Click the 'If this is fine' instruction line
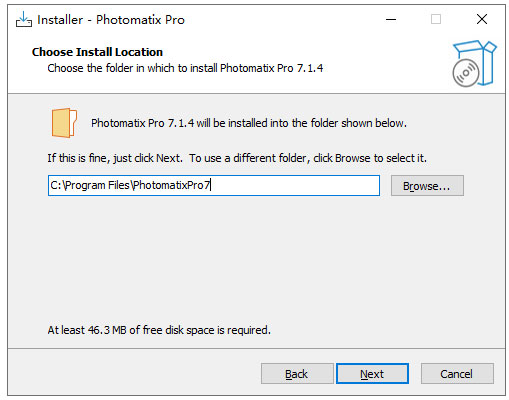The image size is (509, 400). tap(237, 158)
